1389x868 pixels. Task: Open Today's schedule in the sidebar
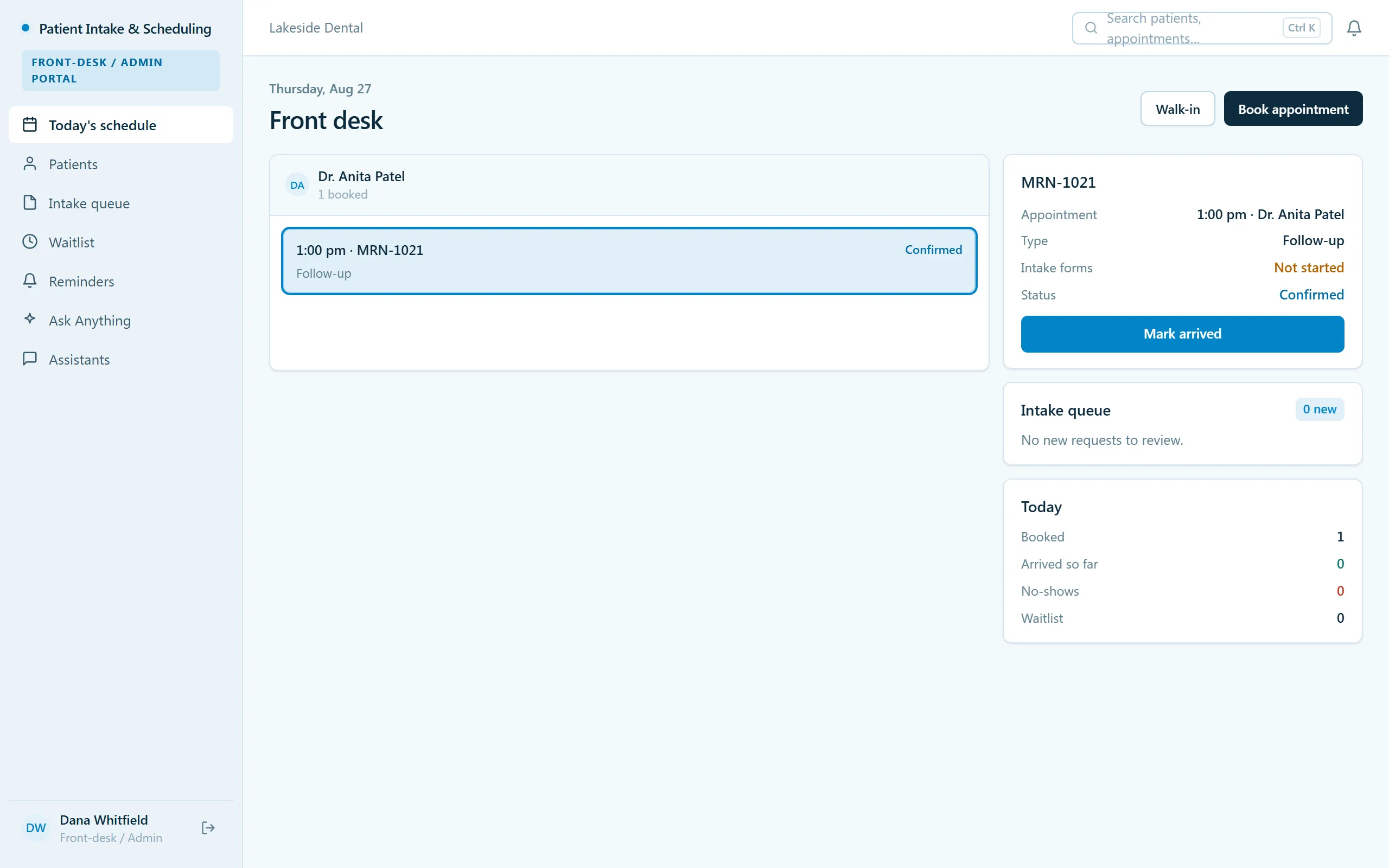coord(120,125)
